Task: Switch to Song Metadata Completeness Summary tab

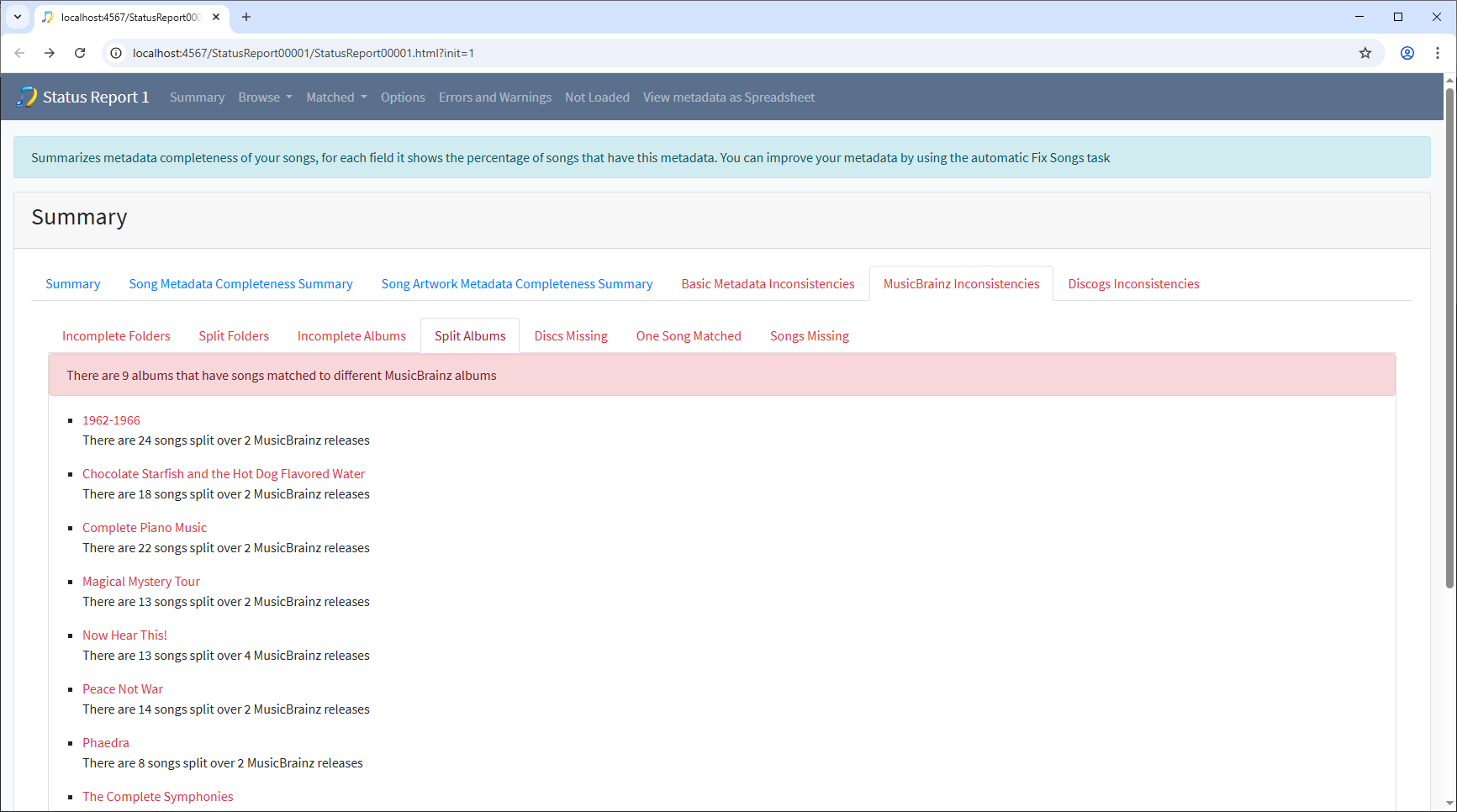Action: [x=240, y=284]
